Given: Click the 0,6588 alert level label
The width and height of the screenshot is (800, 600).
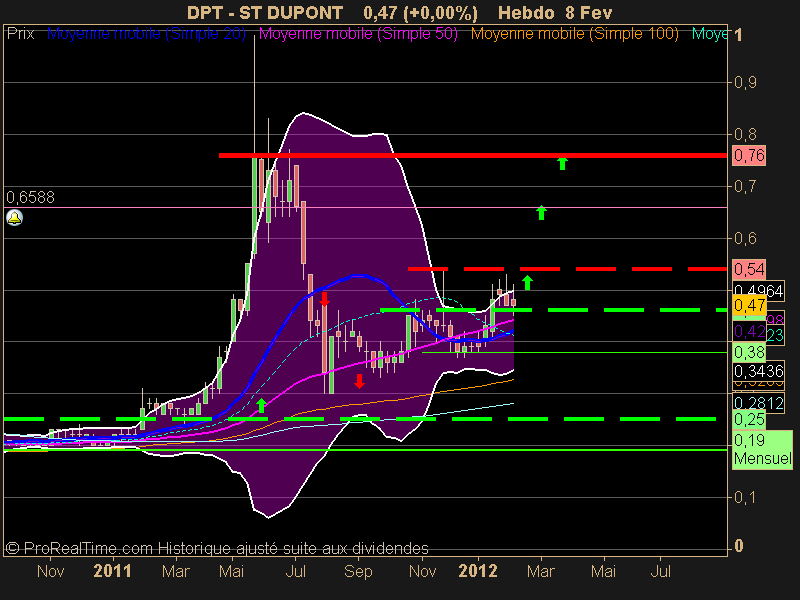Looking at the screenshot, I should (x=30, y=197).
